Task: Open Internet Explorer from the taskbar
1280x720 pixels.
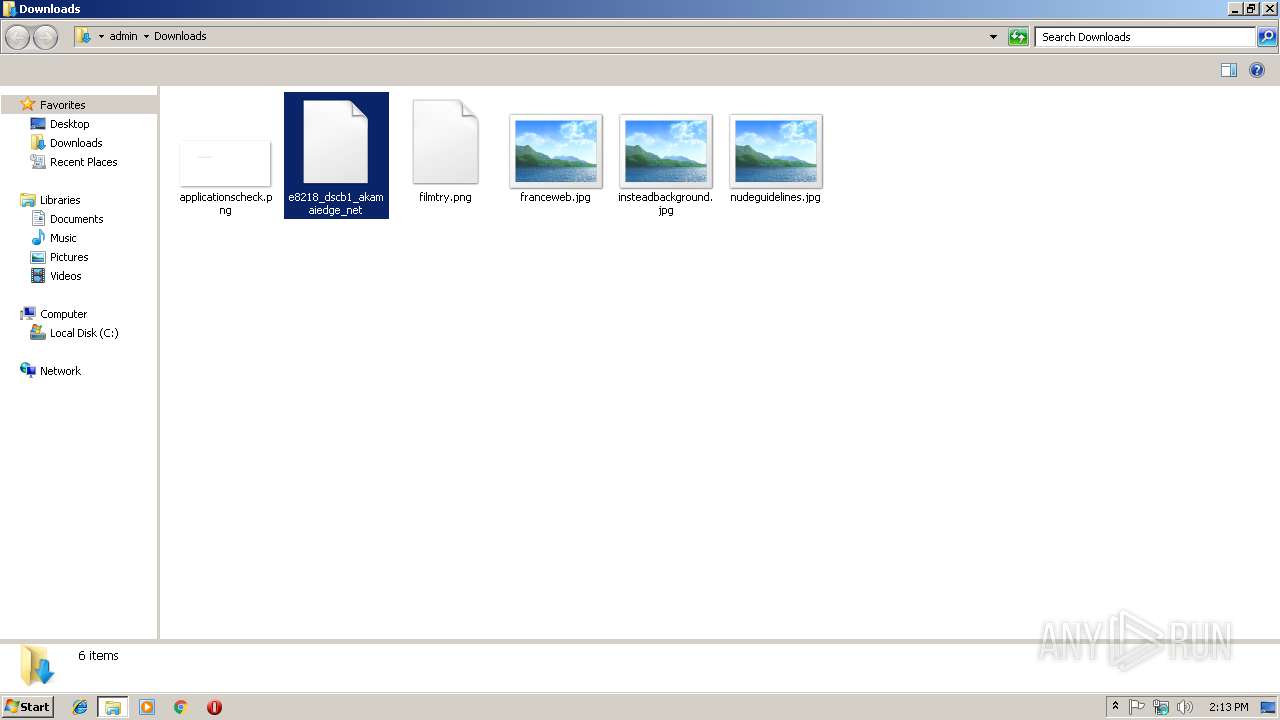Action: [x=80, y=707]
